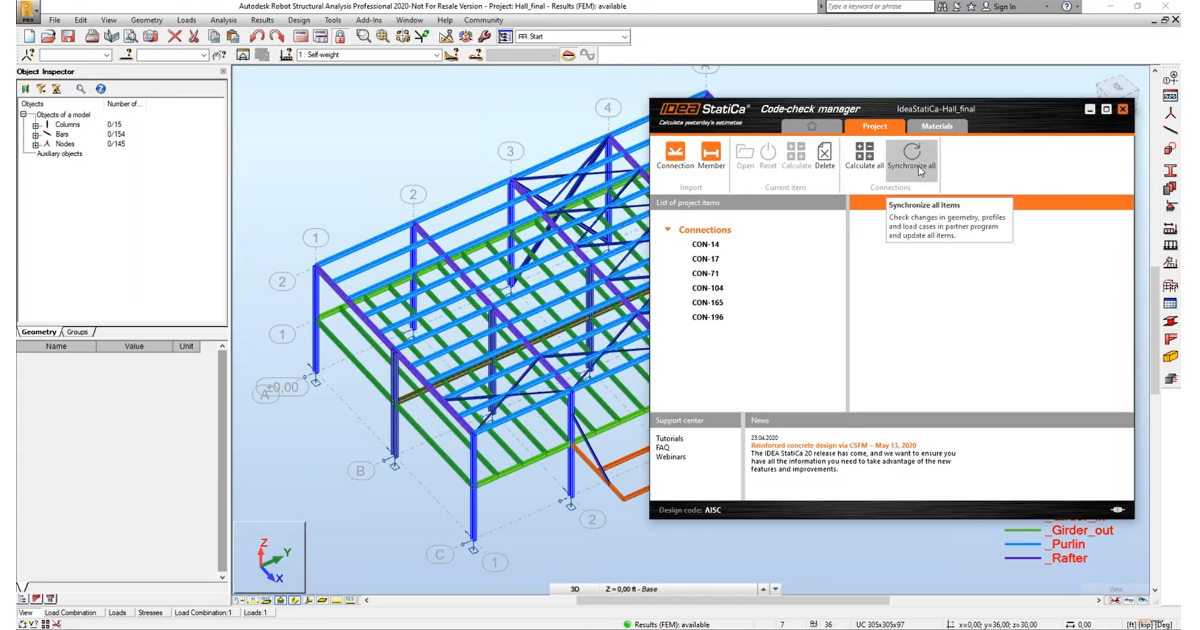The height and width of the screenshot is (630, 1200).
Task: Expand the Bars tree node
Action: coord(35,134)
